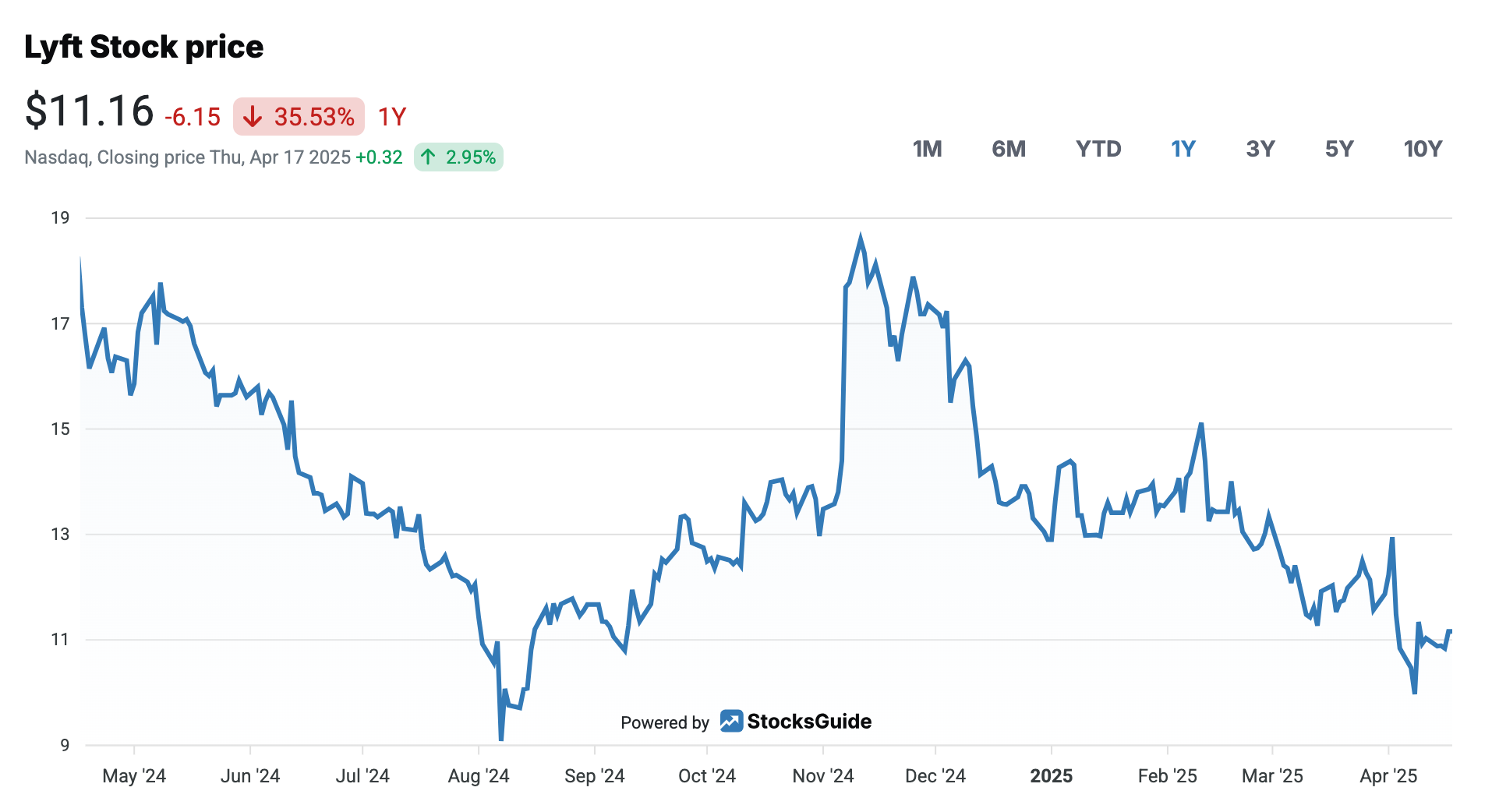Click the Powered by text
The image size is (1492, 812).
click(665, 722)
